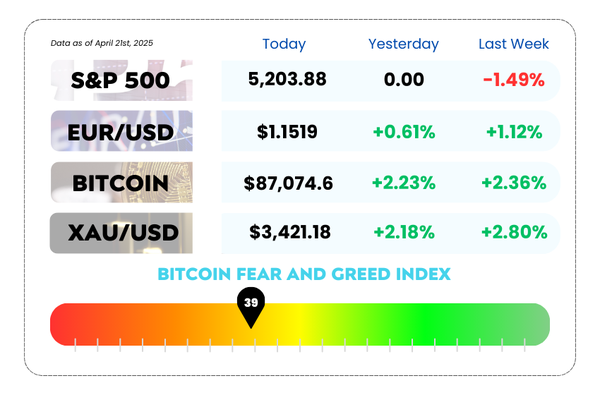Click the black 39 index pin marker

pos(251,307)
